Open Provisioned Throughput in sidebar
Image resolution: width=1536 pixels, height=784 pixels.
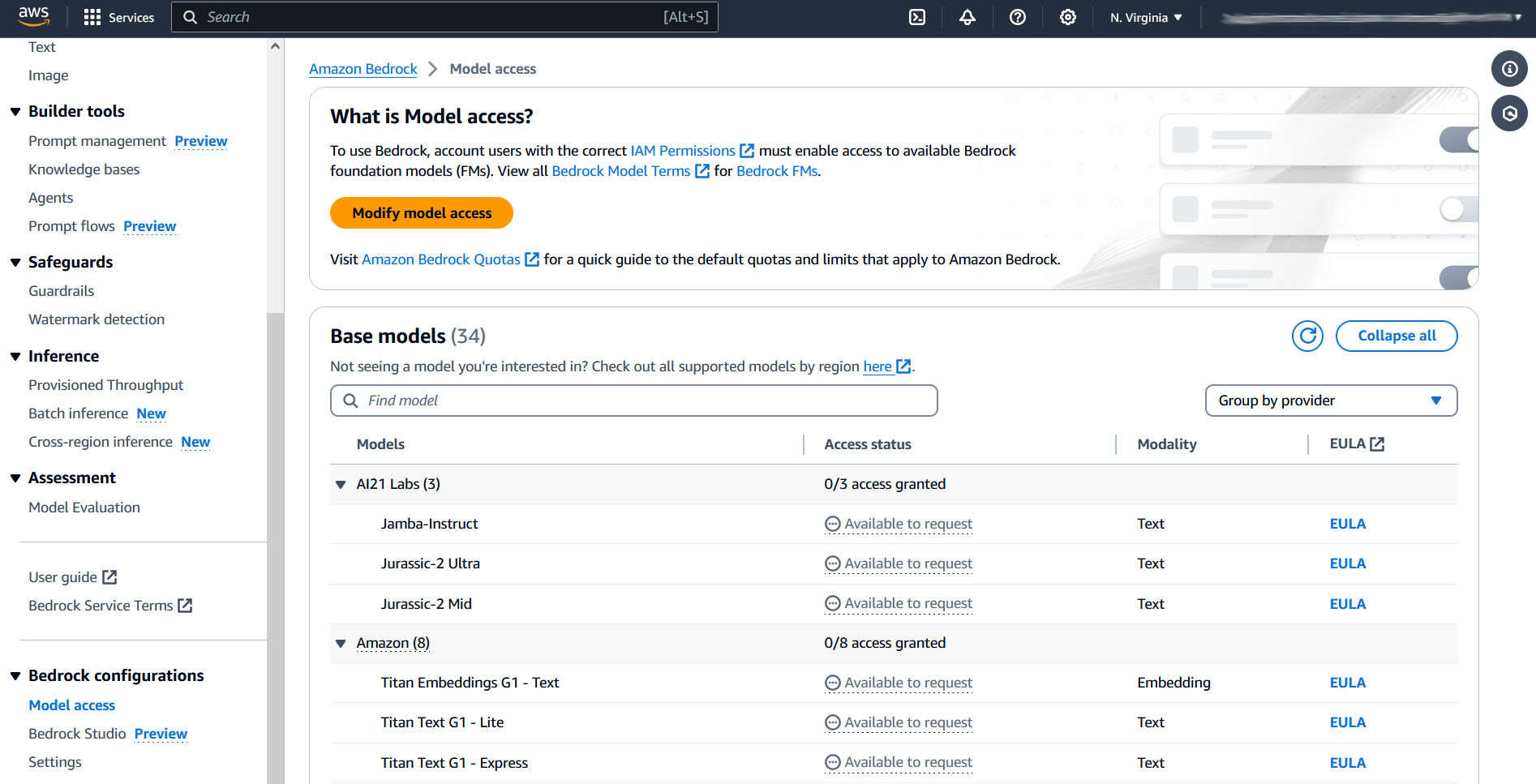coord(105,385)
